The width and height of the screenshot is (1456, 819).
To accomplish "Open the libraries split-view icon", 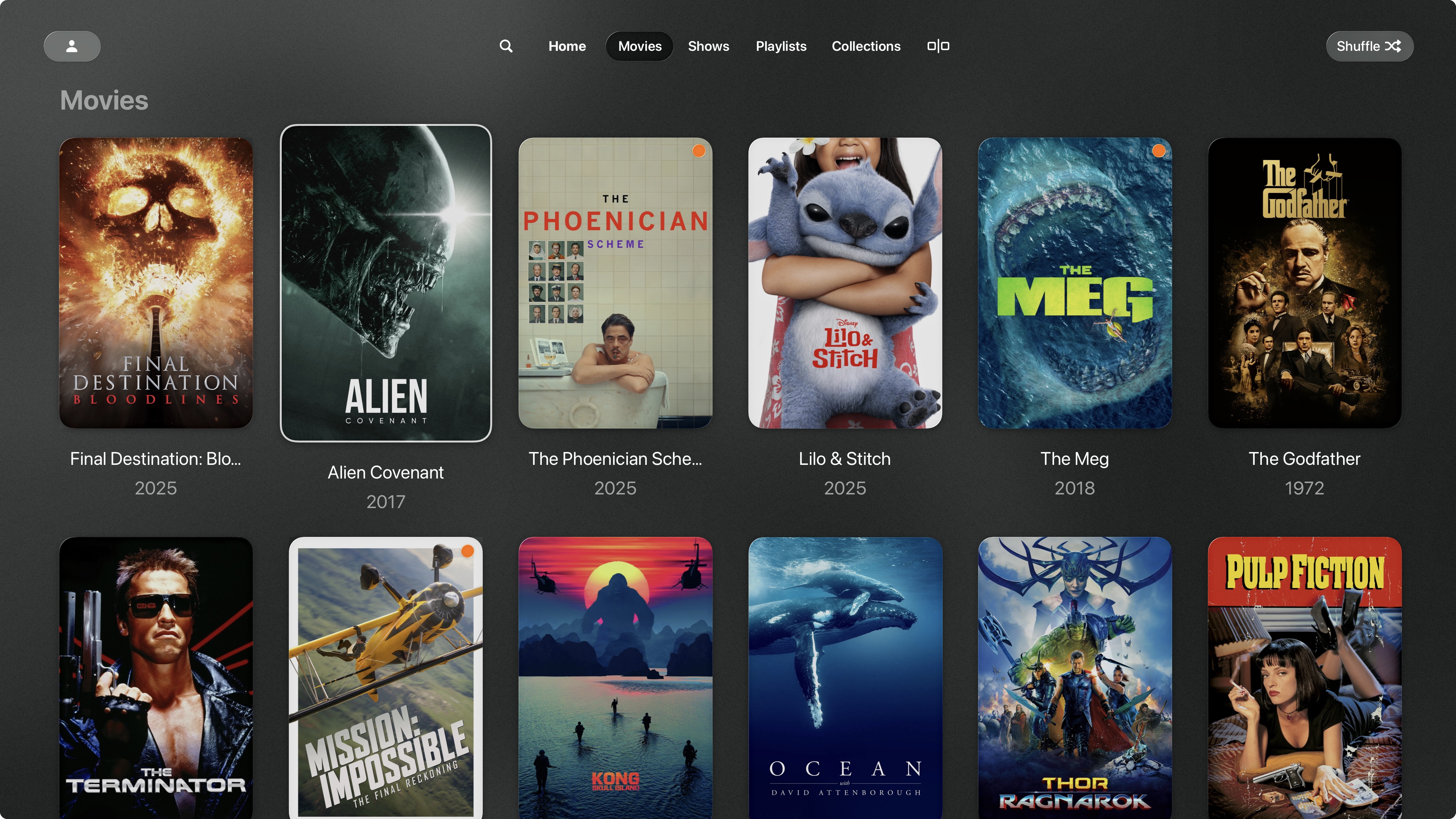I will point(938,46).
